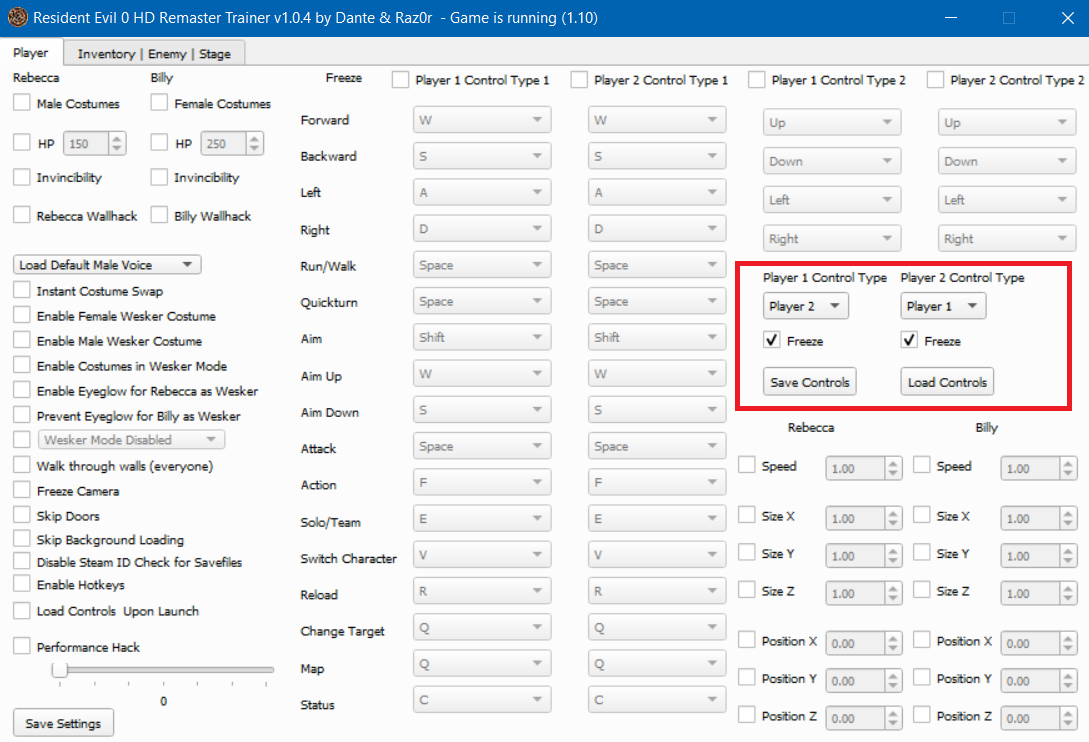Enable Male Costumes for Rebecca

(x=22, y=103)
